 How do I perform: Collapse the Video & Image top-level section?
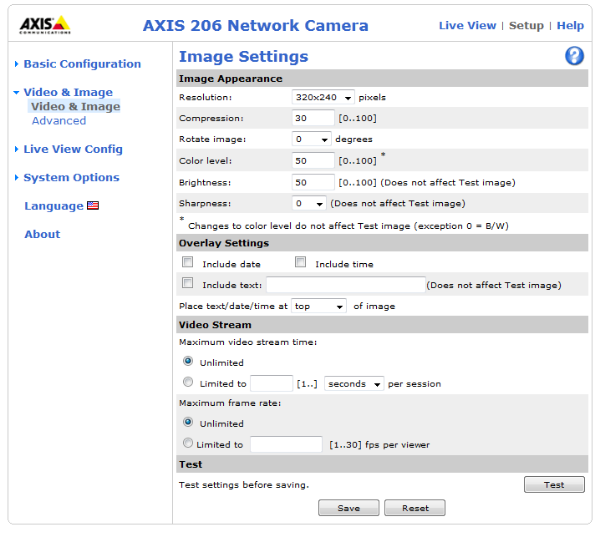point(68,92)
